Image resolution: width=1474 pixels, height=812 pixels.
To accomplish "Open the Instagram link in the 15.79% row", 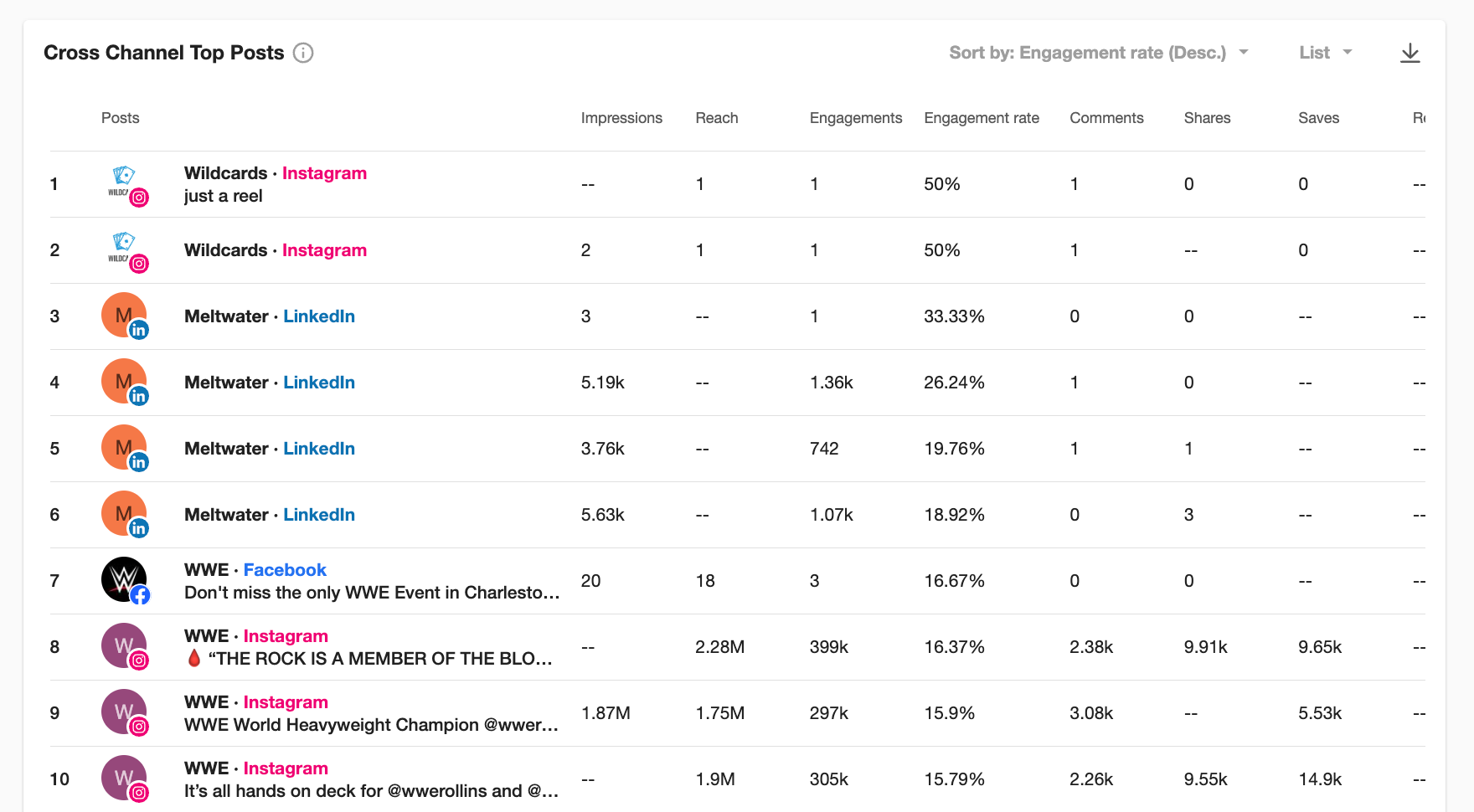I will [x=286, y=768].
